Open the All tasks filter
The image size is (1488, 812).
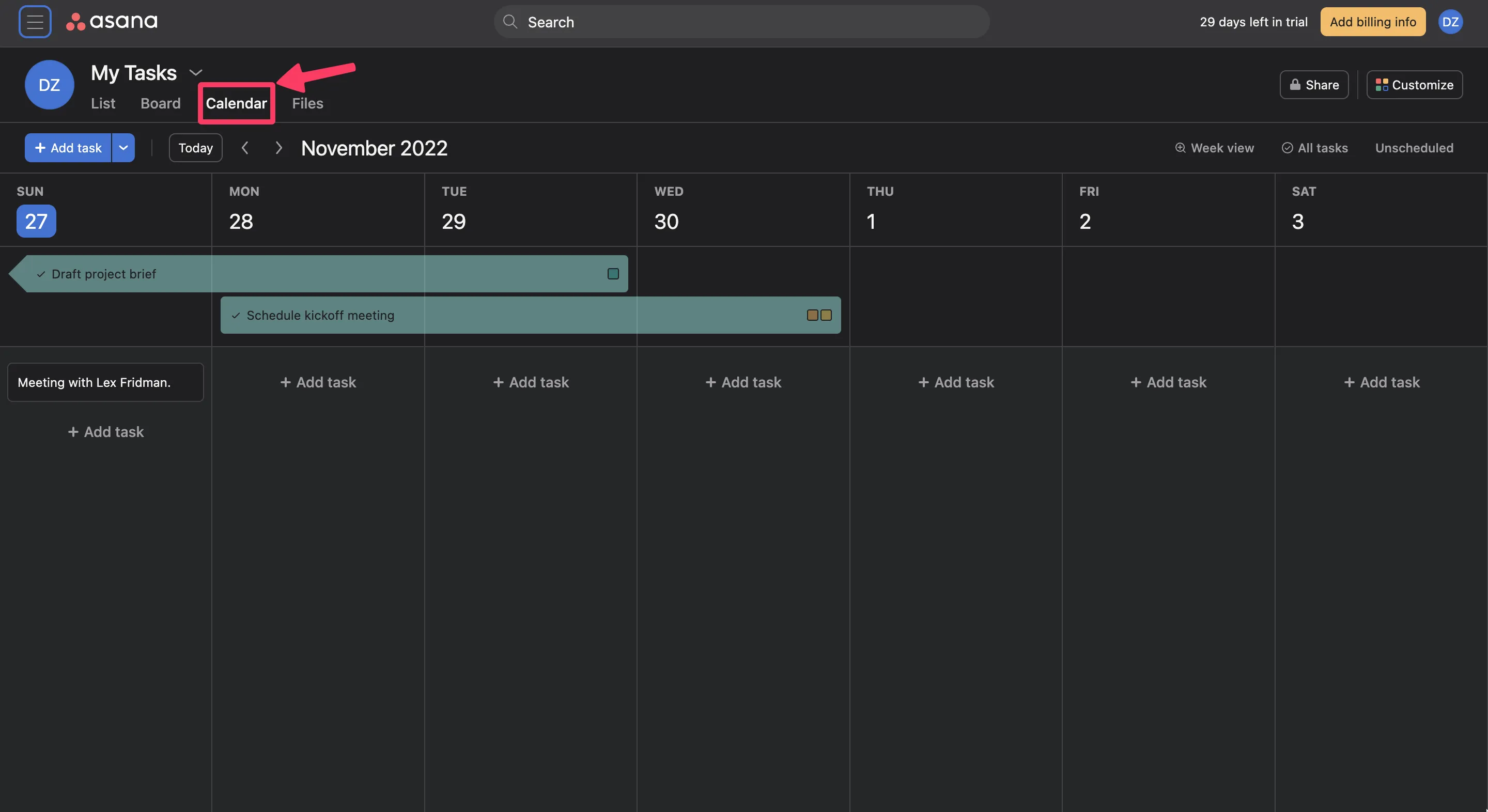click(x=1315, y=148)
